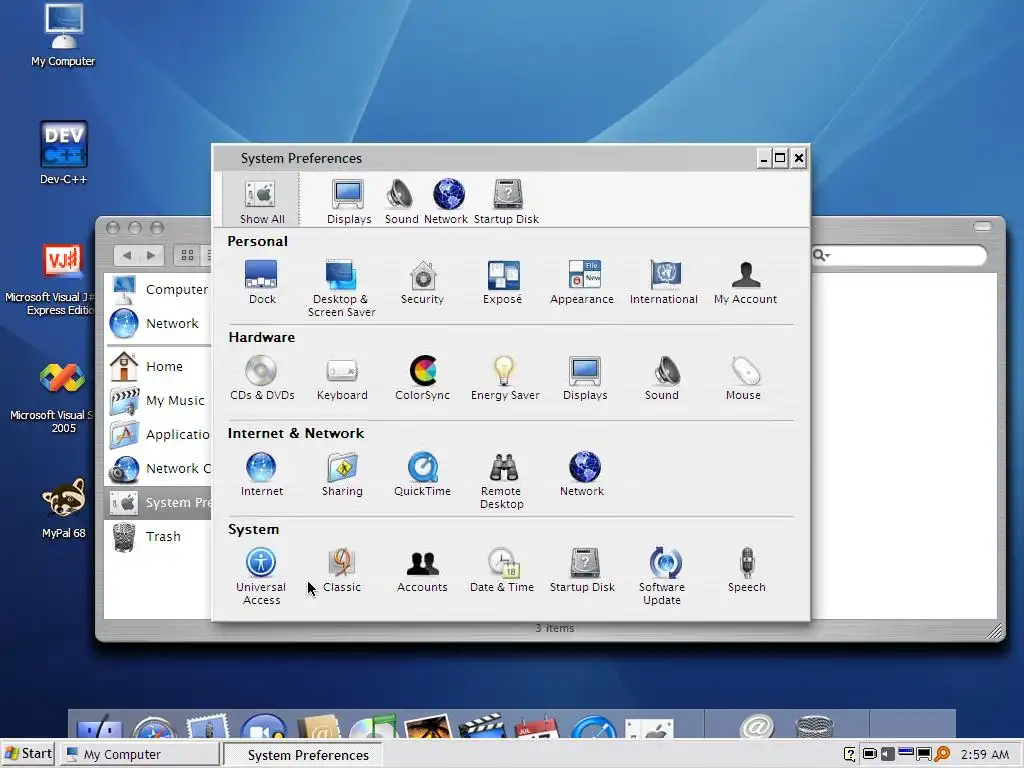Click the Show All icon in System Preferences
Viewport: 1024px width, 768px height.
point(261,200)
